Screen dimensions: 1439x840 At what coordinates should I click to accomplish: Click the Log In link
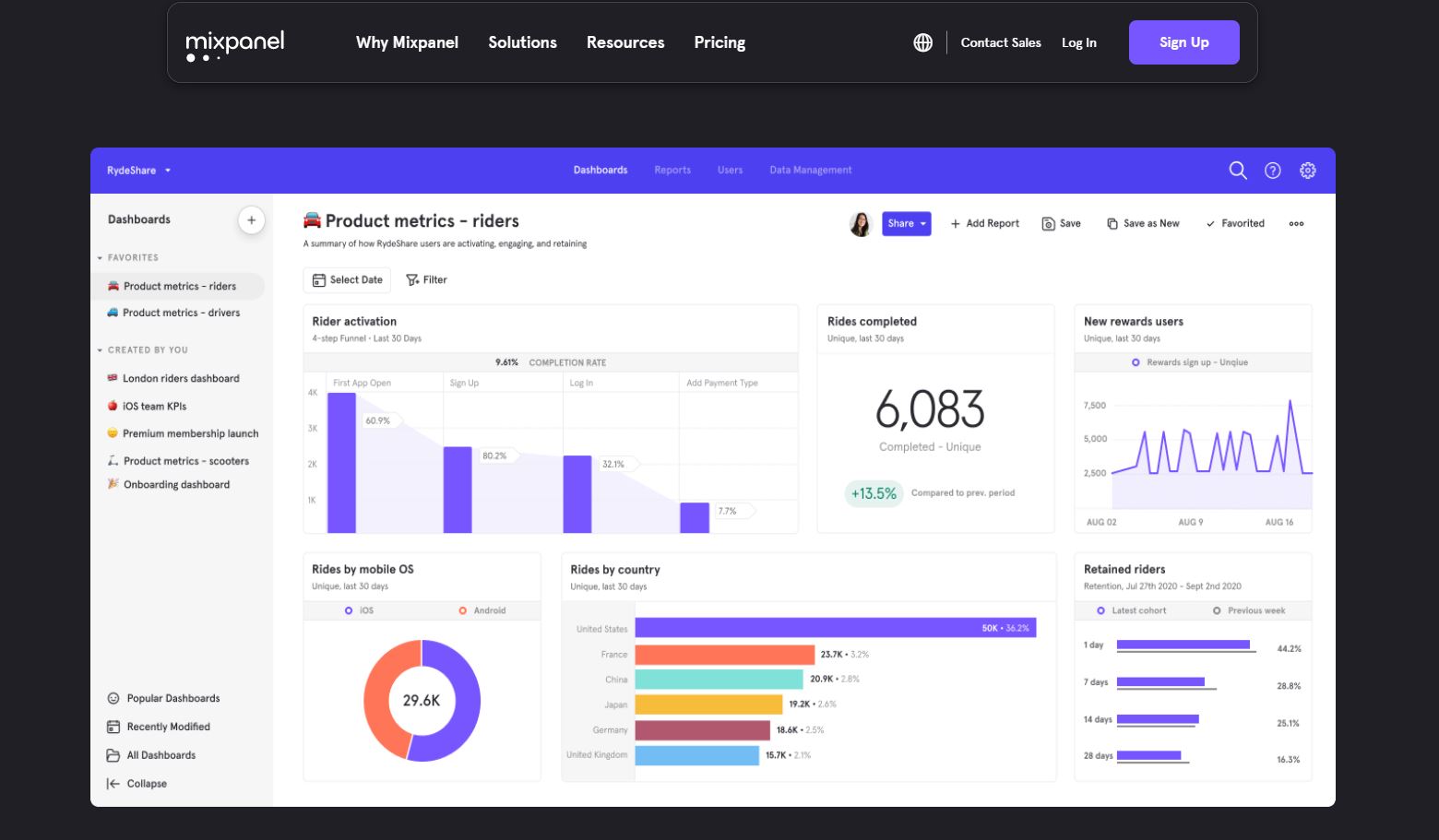(1079, 42)
